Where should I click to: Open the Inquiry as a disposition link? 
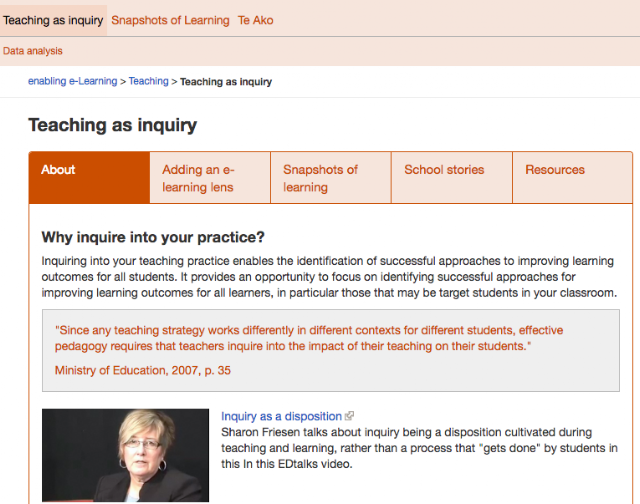point(281,416)
